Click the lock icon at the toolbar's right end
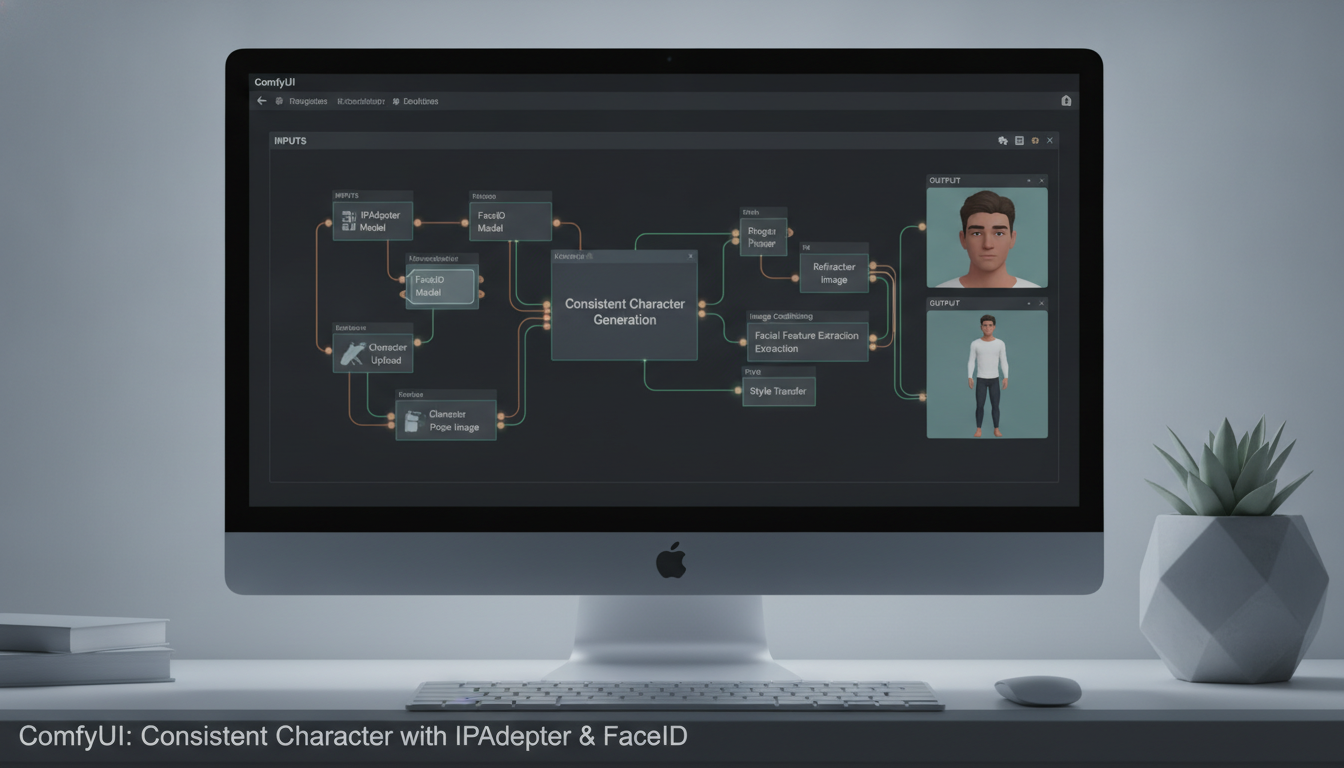The width and height of the screenshot is (1344, 768). 1066,101
